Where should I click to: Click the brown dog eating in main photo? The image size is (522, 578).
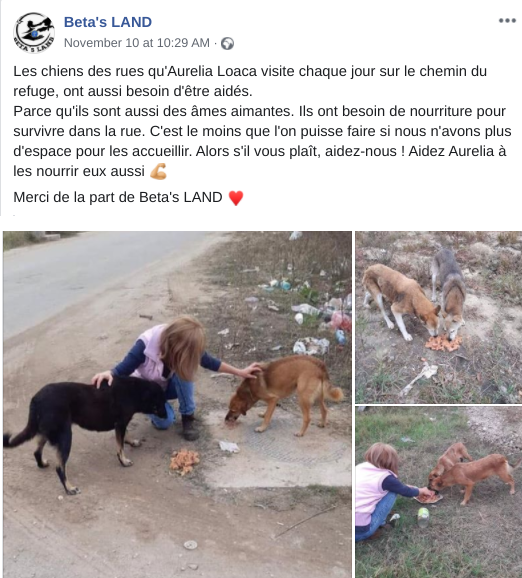pos(284,394)
